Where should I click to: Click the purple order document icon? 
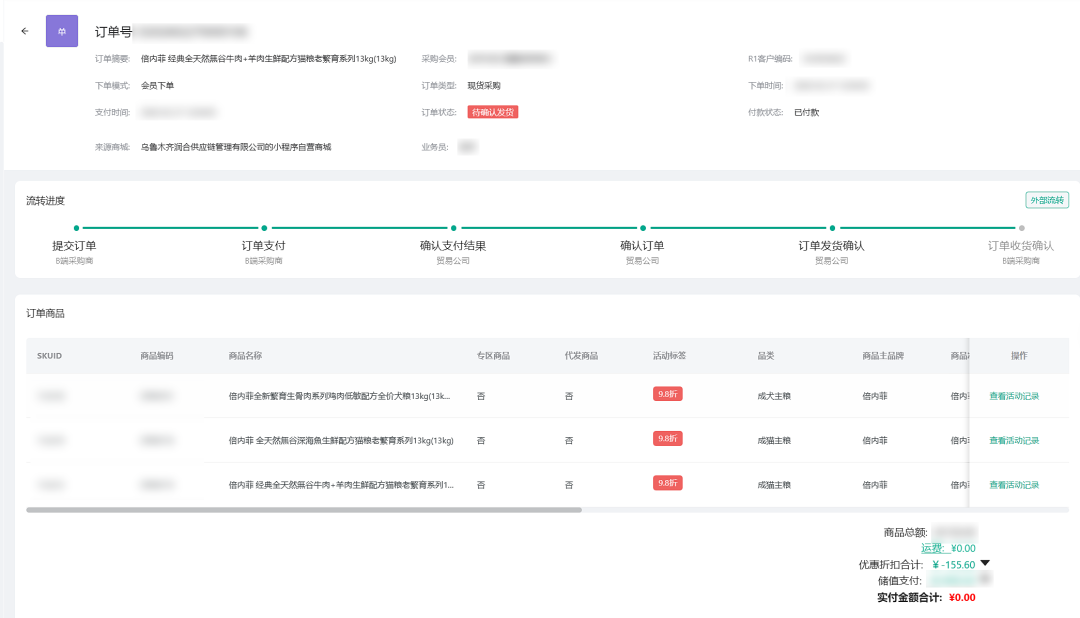coord(62,32)
